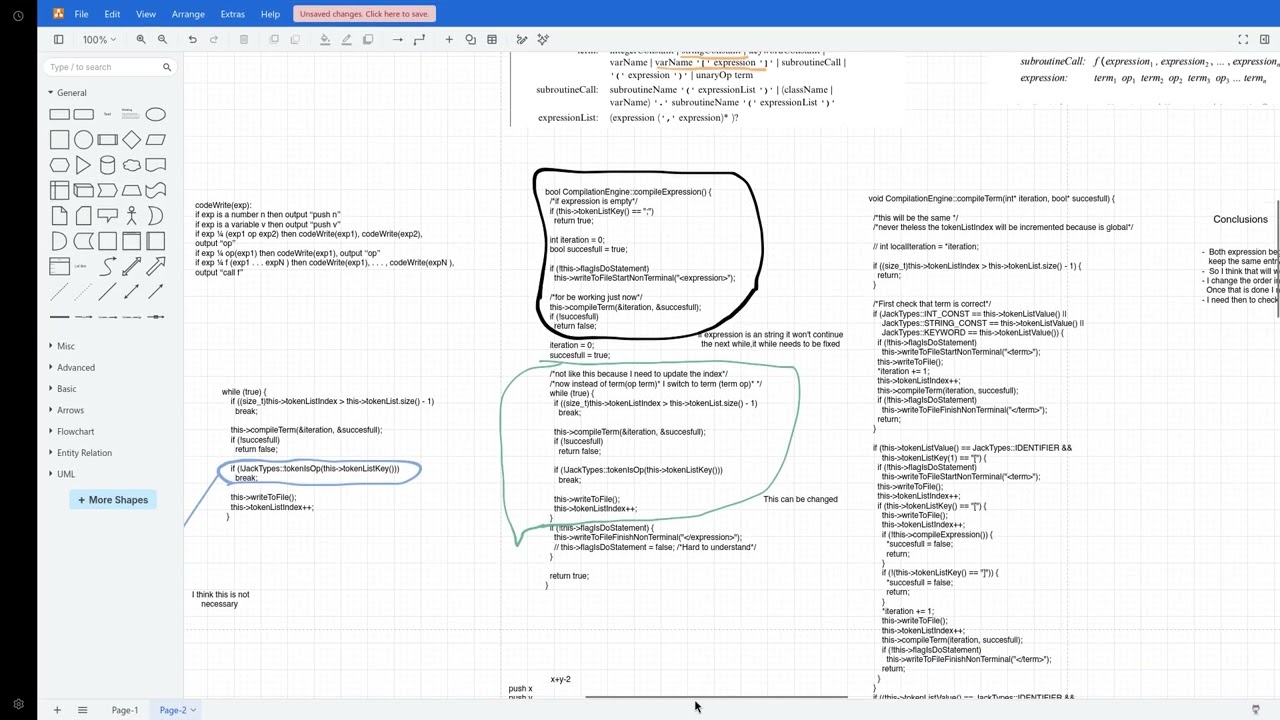
Task: Select the hexagon shape
Action: tap(59, 164)
